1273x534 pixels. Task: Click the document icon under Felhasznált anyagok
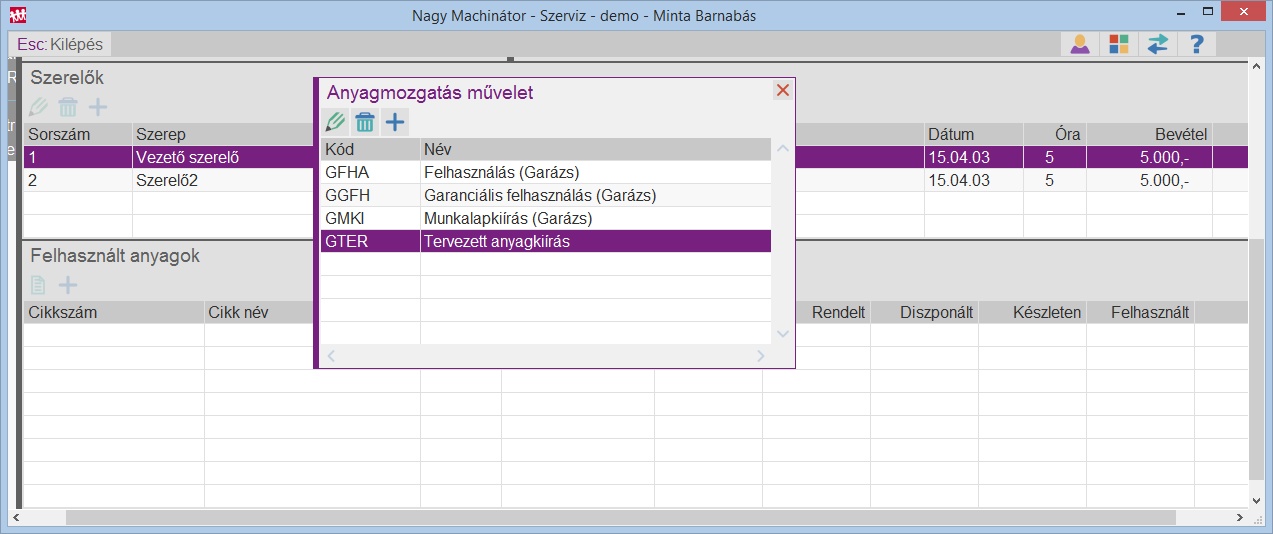[x=39, y=285]
